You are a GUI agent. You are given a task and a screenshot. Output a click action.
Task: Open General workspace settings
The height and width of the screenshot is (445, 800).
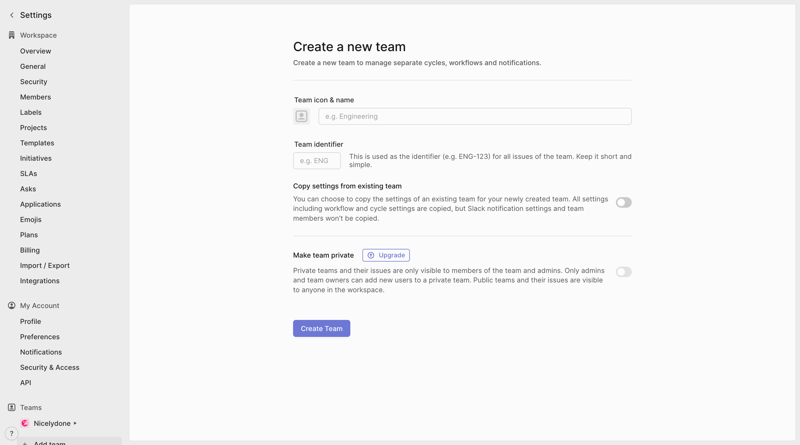(33, 66)
